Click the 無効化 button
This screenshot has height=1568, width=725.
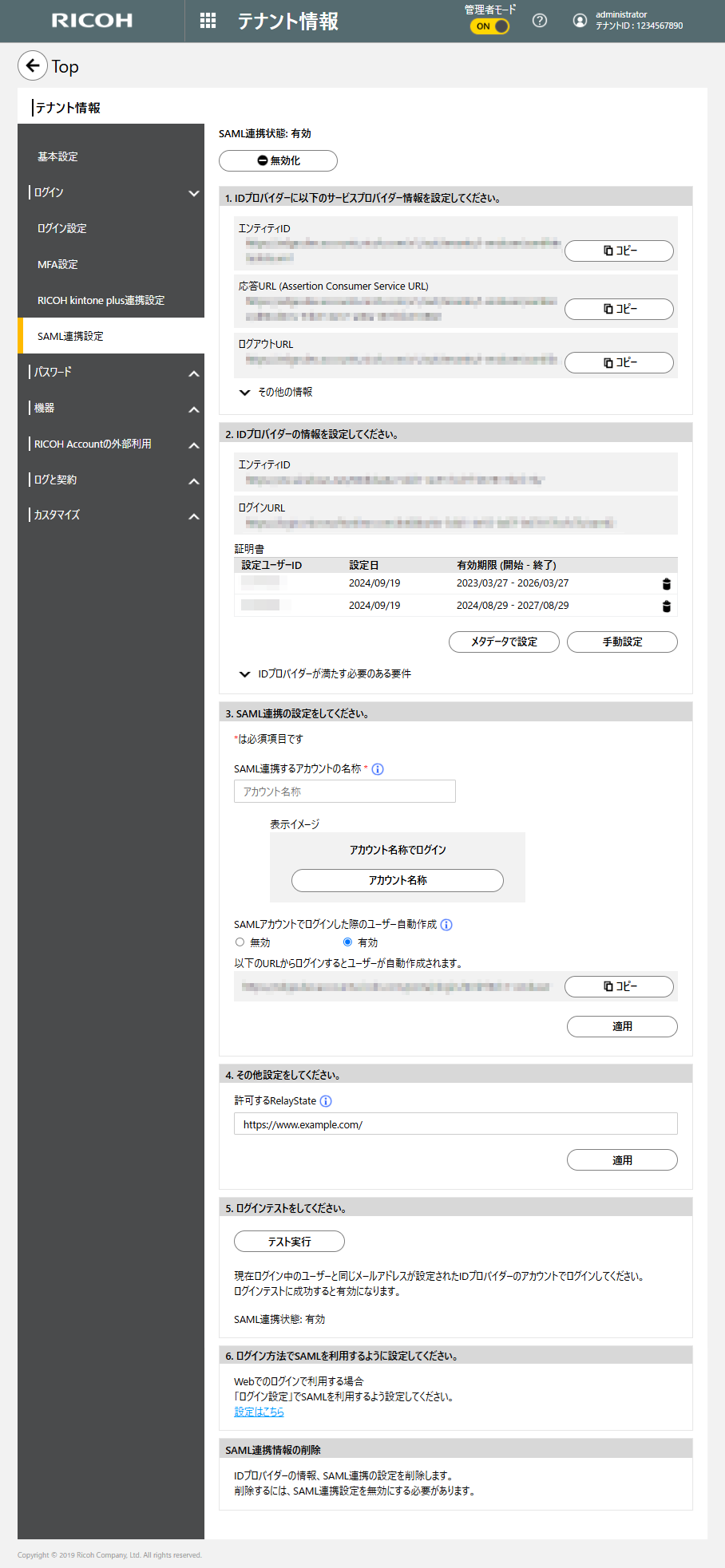pyautogui.click(x=278, y=160)
